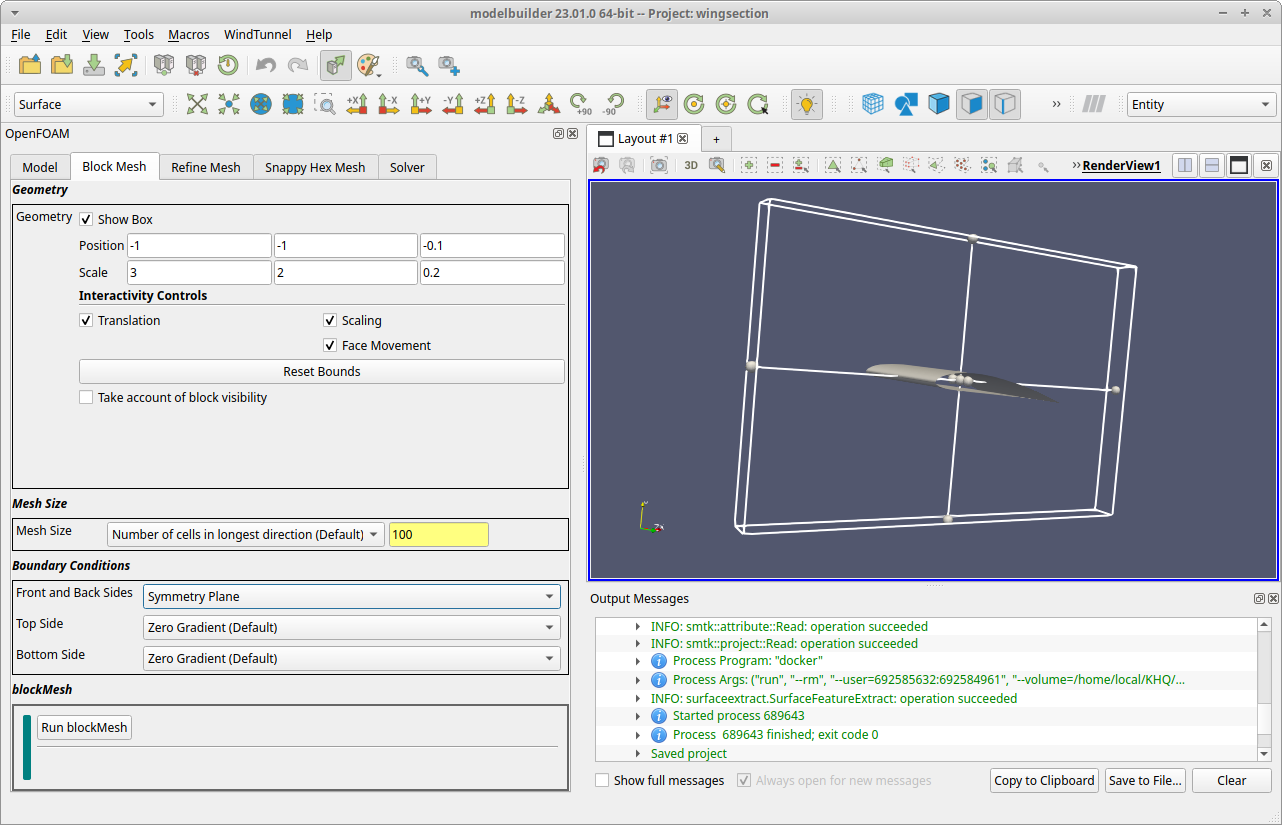Click the blue shapes icon
This screenshot has width=1282, height=825.
pyautogui.click(x=906, y=104)
